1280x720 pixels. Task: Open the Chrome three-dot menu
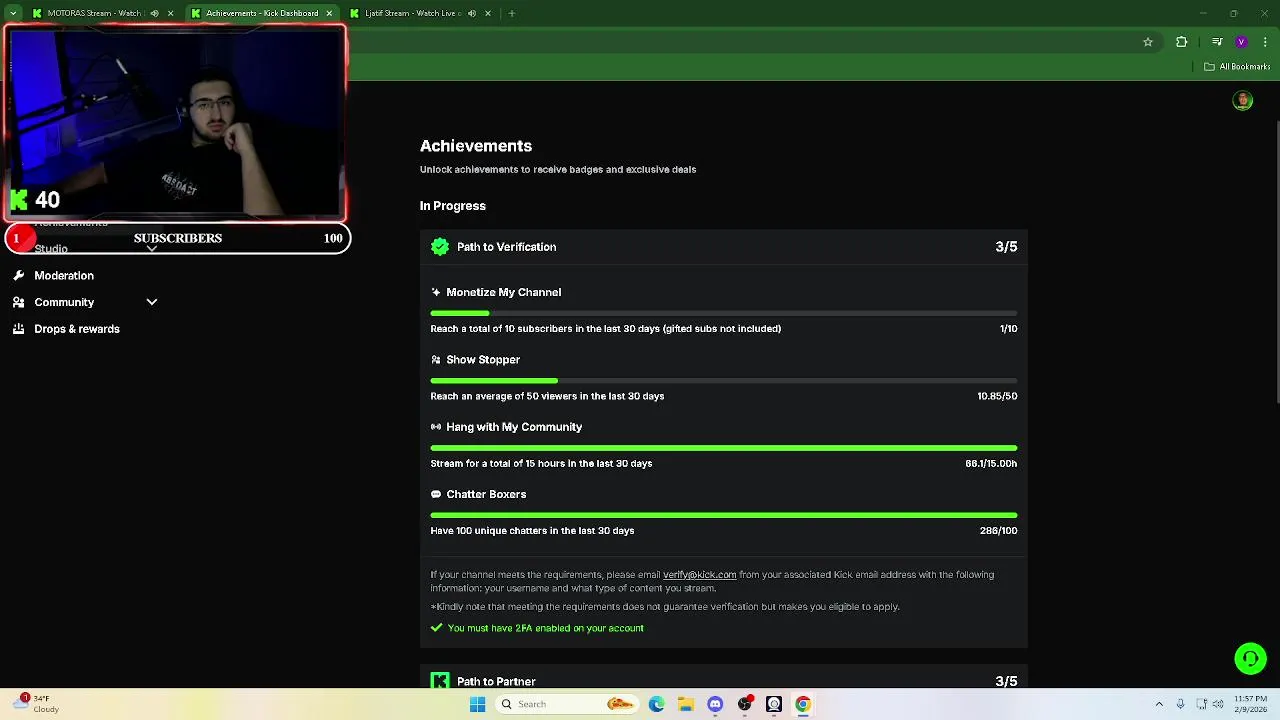pos(1265,42)
